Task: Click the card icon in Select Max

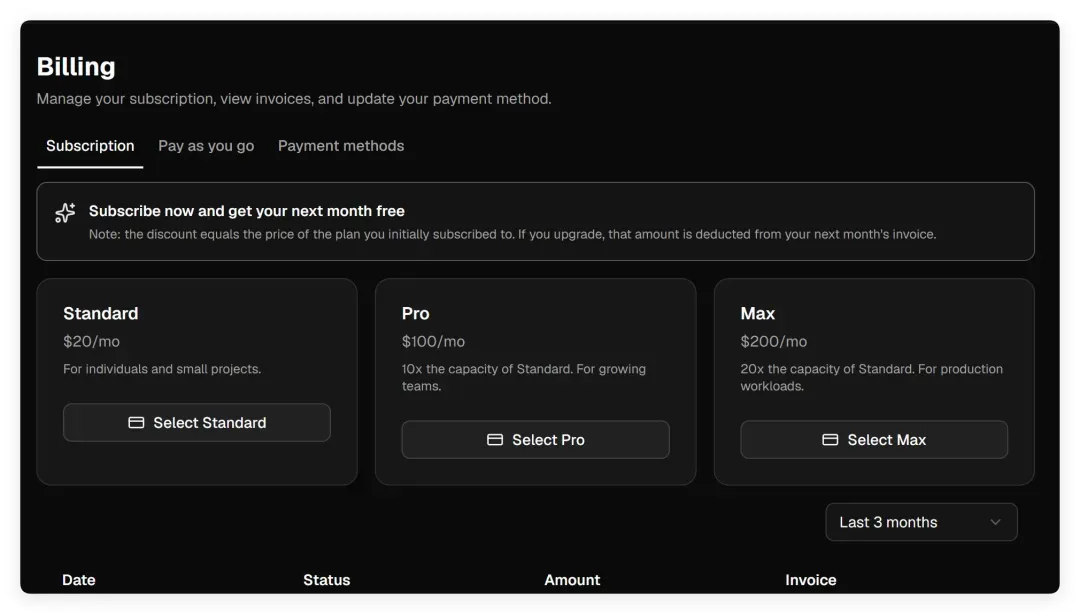Action: [x=831, y=440]
